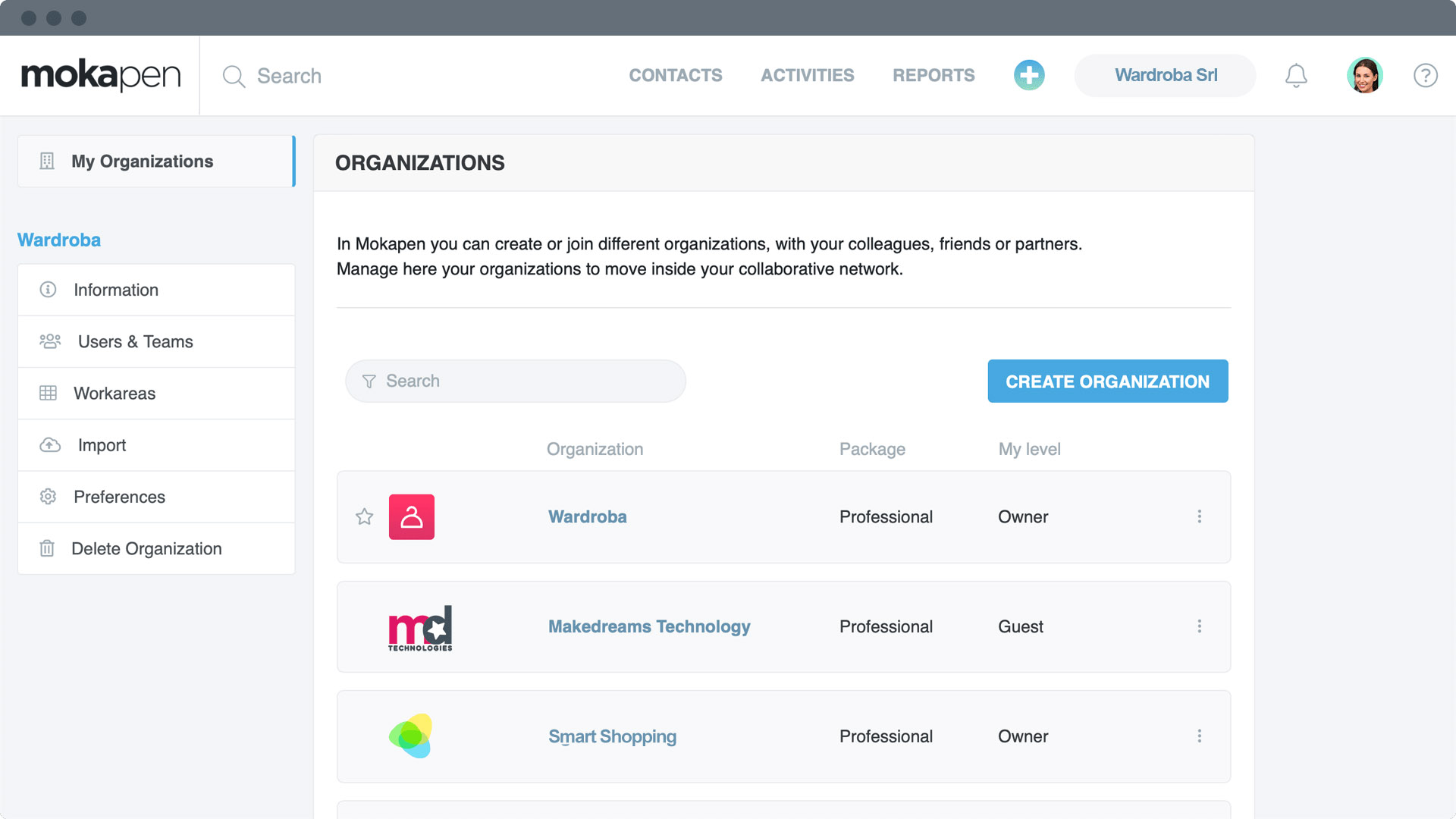This screenshot has height=819, width=1456.
Task: Open notifications via the bell icon
Action: point(1296,75)
